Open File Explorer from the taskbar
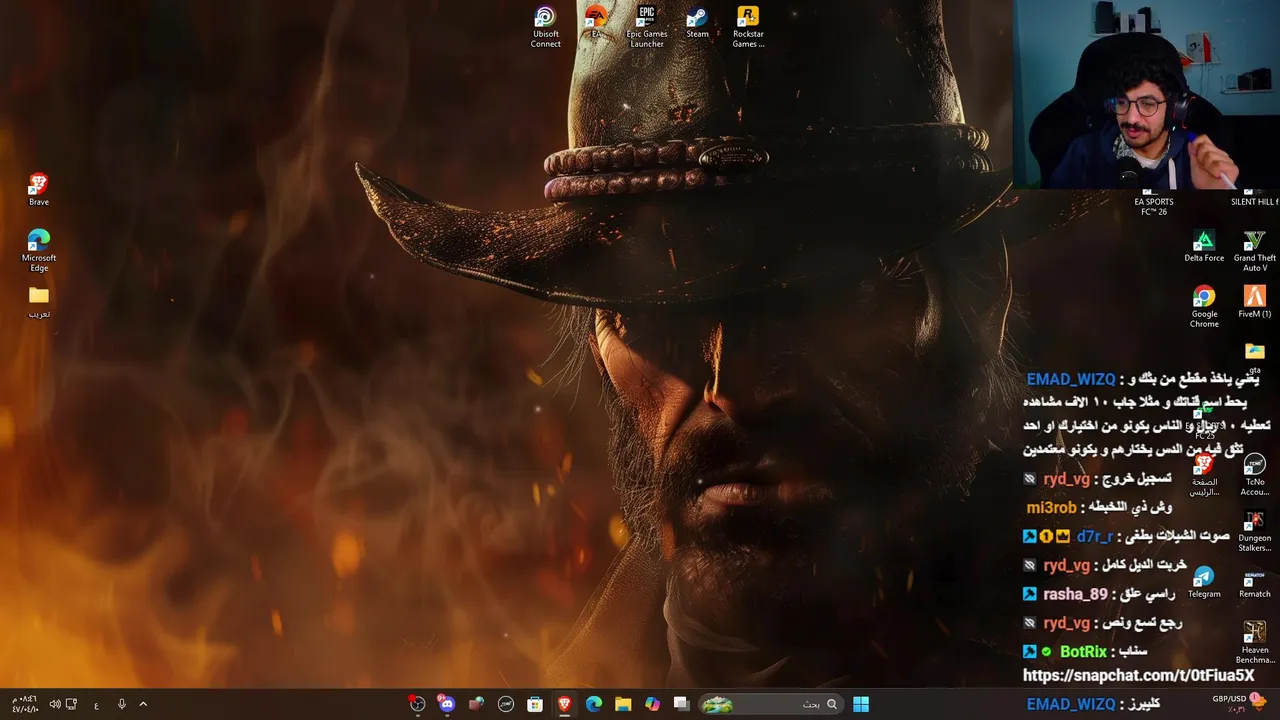 (623, 704)
